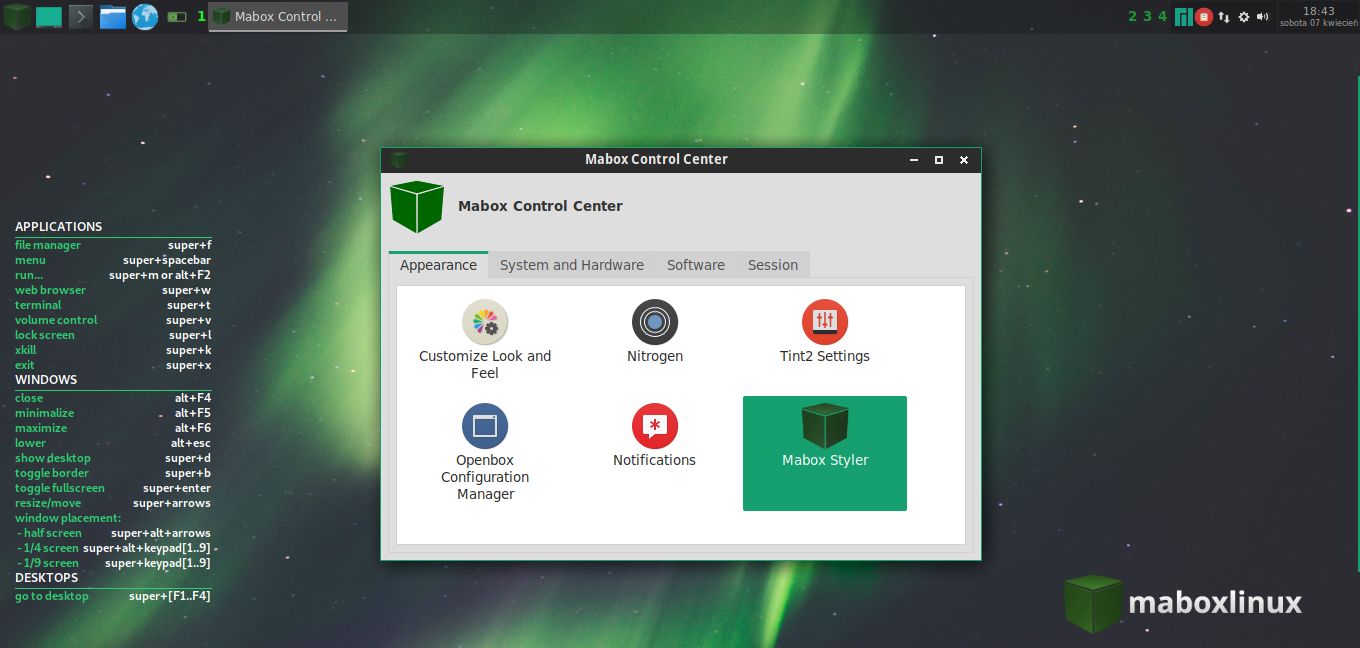Click the red circular tray icon

pos(1204,17)
